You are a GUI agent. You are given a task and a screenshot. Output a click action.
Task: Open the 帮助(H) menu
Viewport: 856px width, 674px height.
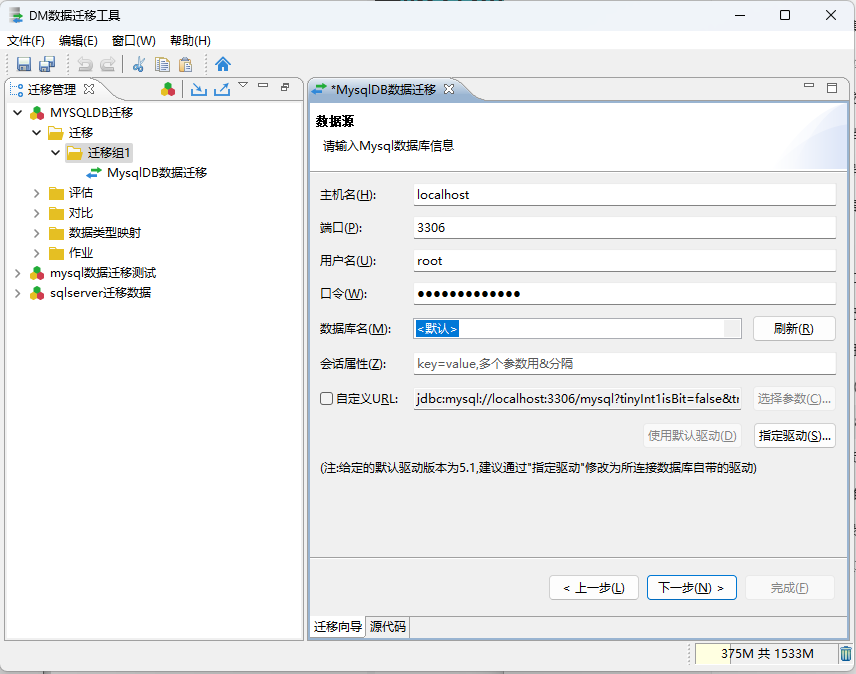pos(190,41)
